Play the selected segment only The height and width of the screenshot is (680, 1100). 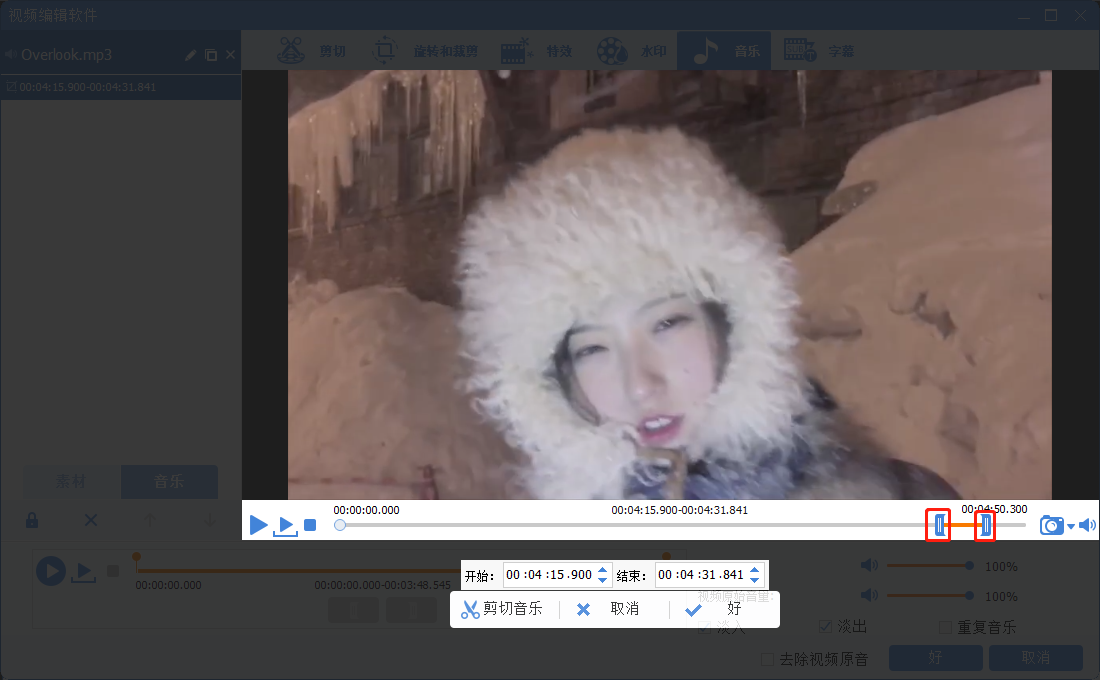pos(286,526)
